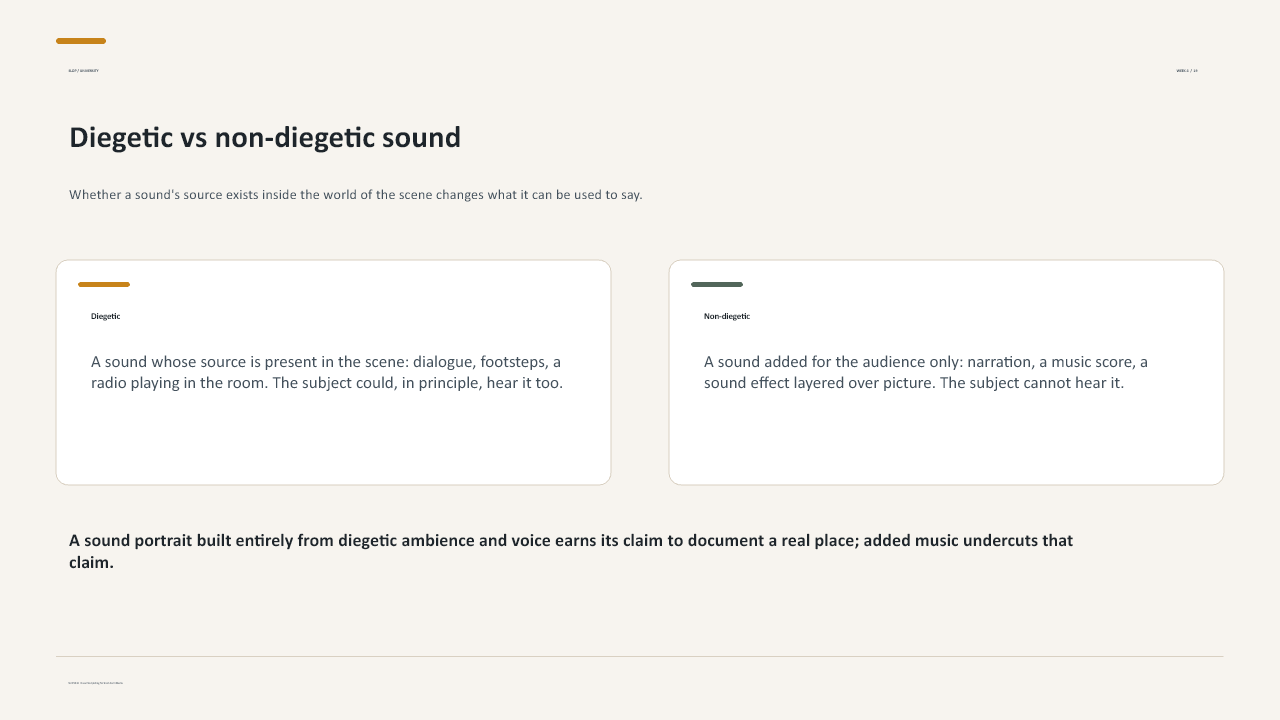Click the Diegetic card description paragraph
Image resolution: width=1280 pixels, height=720 pixels.
[x=327, y=372]
